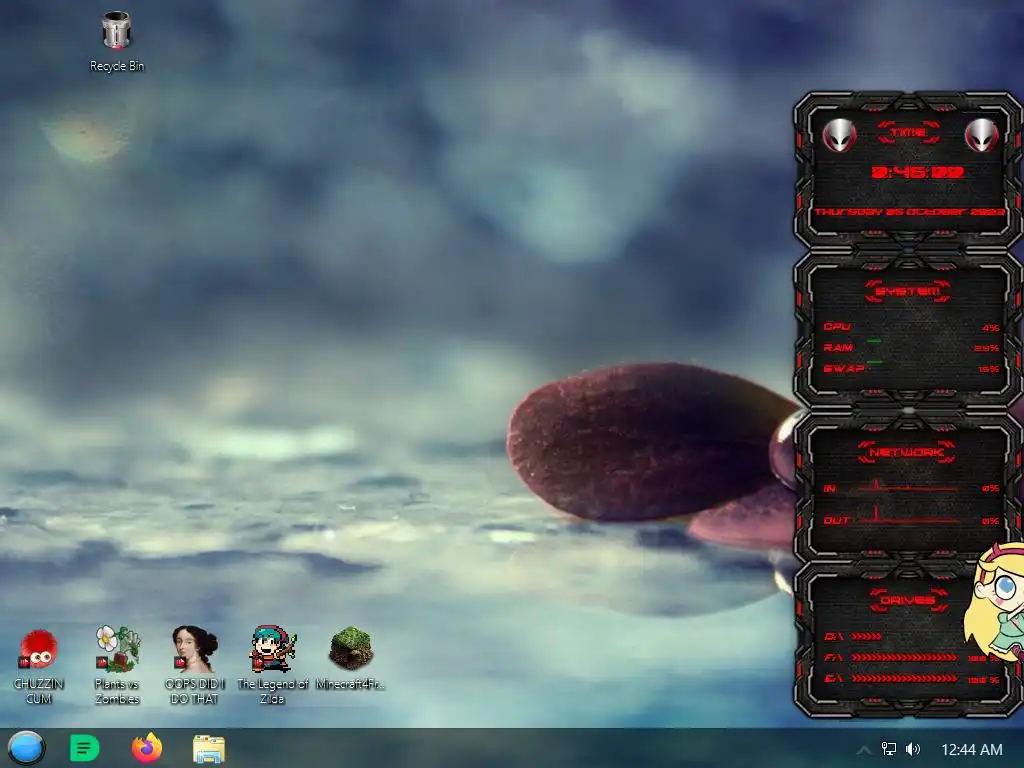Click the CPU label in System widget
This screenshot has height=768, width=1024.
[837, 327]
